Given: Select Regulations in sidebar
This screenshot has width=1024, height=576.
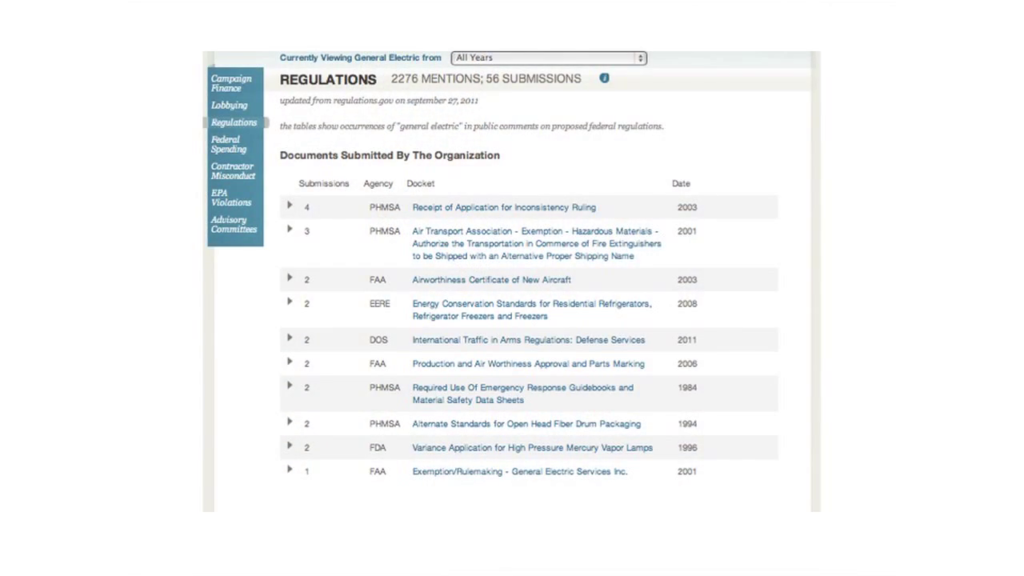Looking at the screenshot, I should [x=234, y=123].
